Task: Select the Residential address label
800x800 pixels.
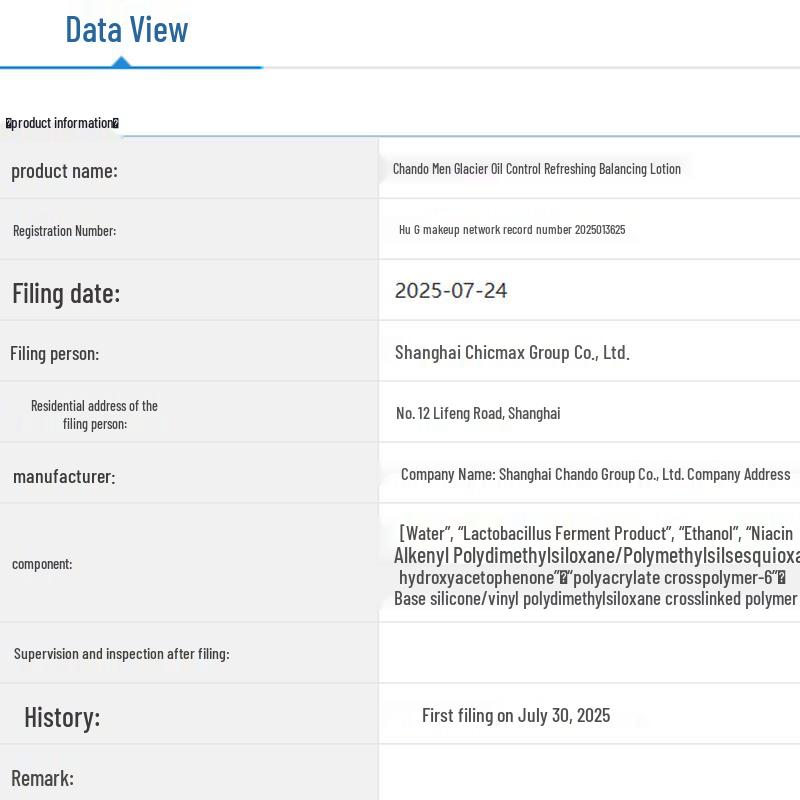Action: click(x=94, y=414)
